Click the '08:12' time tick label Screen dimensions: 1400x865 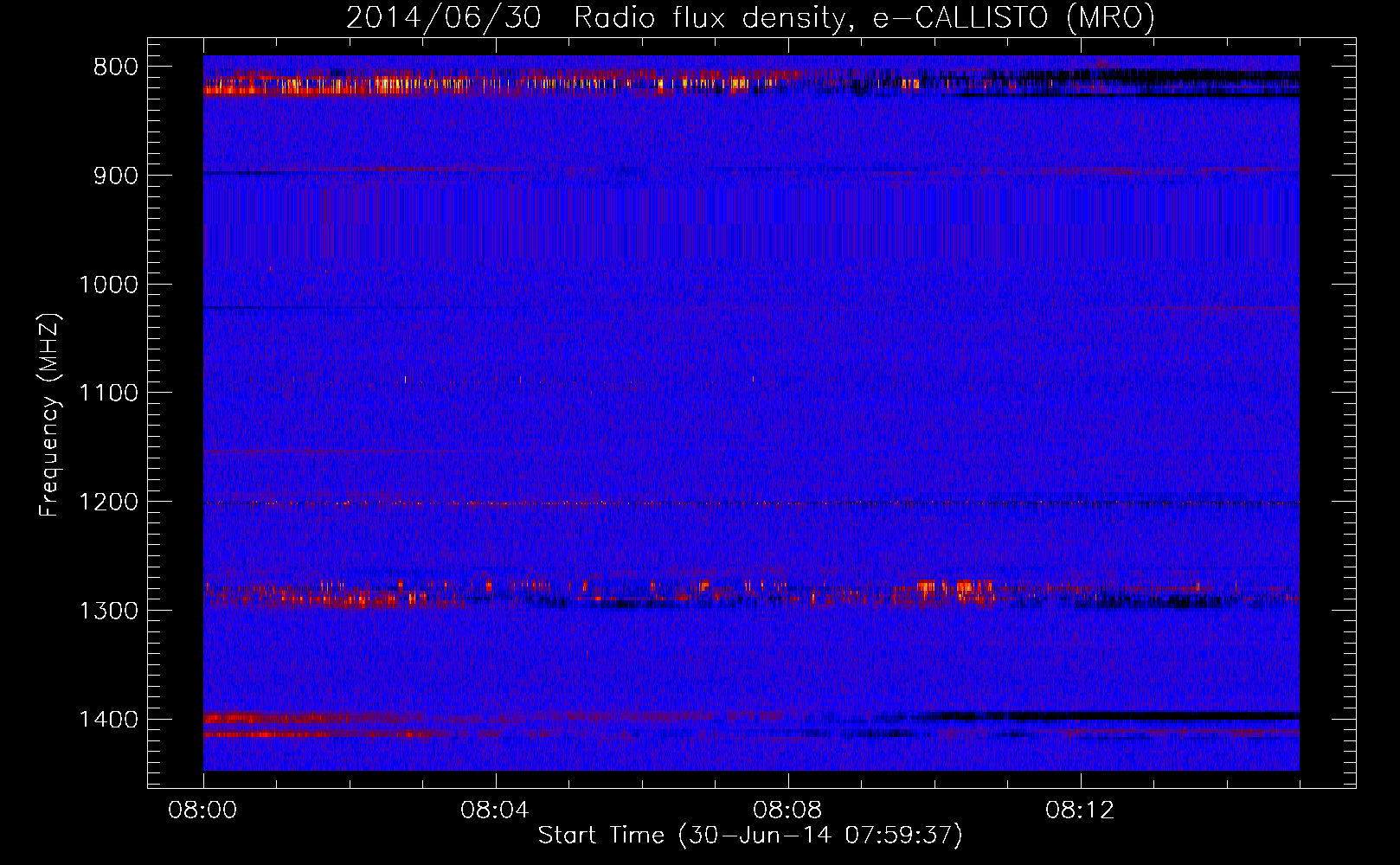click(1081, 811)
